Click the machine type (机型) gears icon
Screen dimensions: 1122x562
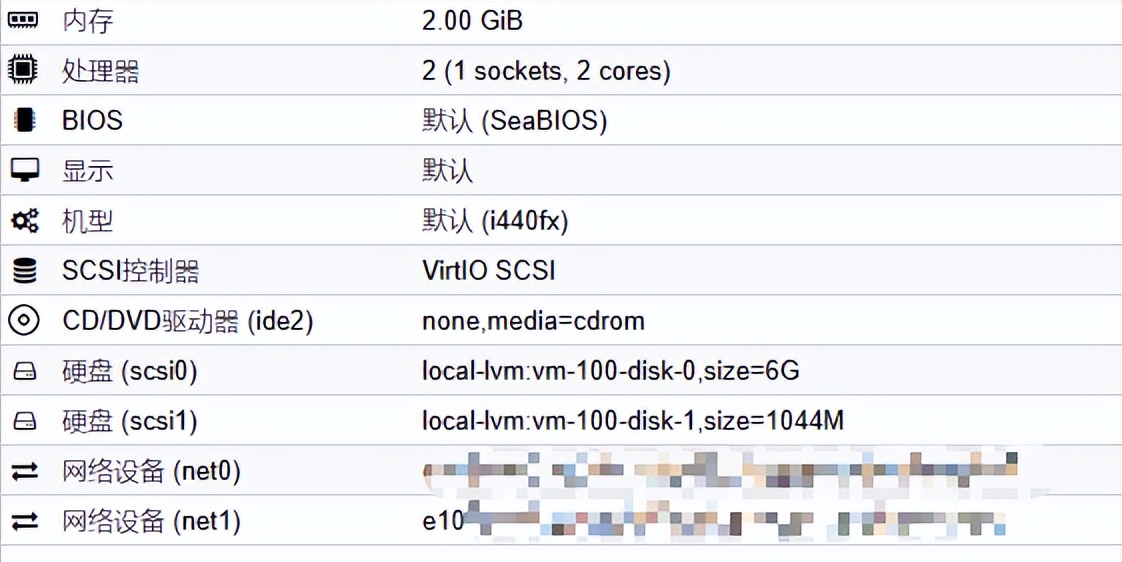click(24, 220)
